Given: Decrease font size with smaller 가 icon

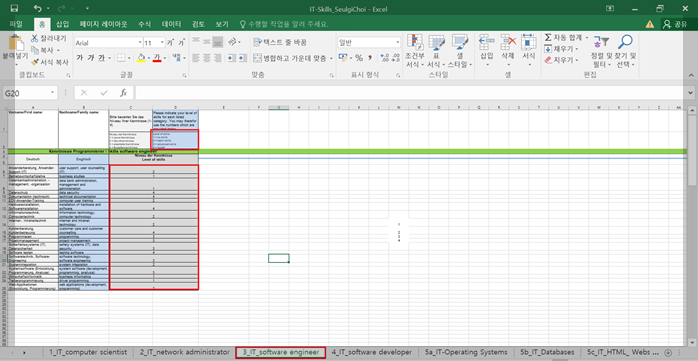Looking at the screenshot, I should point(181,43).
